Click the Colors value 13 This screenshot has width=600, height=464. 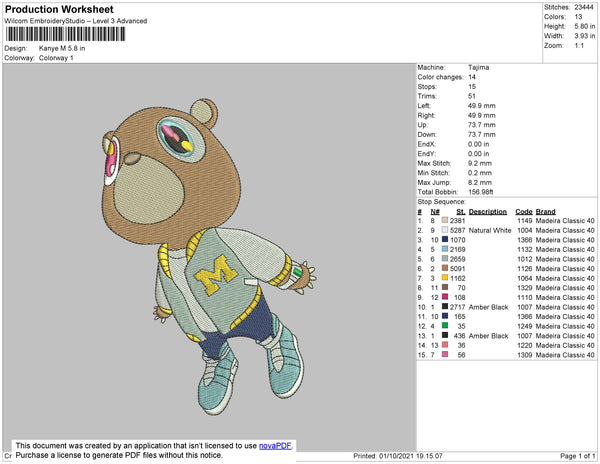tap(578, 17)
